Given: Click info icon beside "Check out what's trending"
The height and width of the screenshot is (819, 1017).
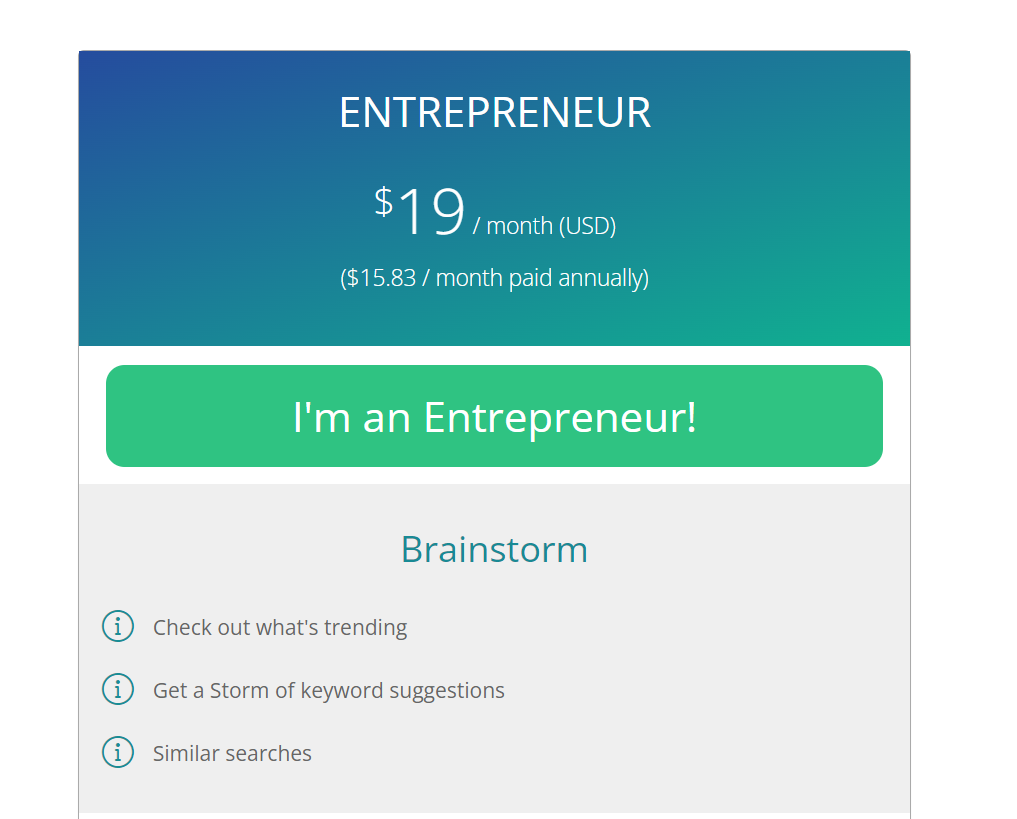Looking at the screenshot, I should (x=118, y=626).
